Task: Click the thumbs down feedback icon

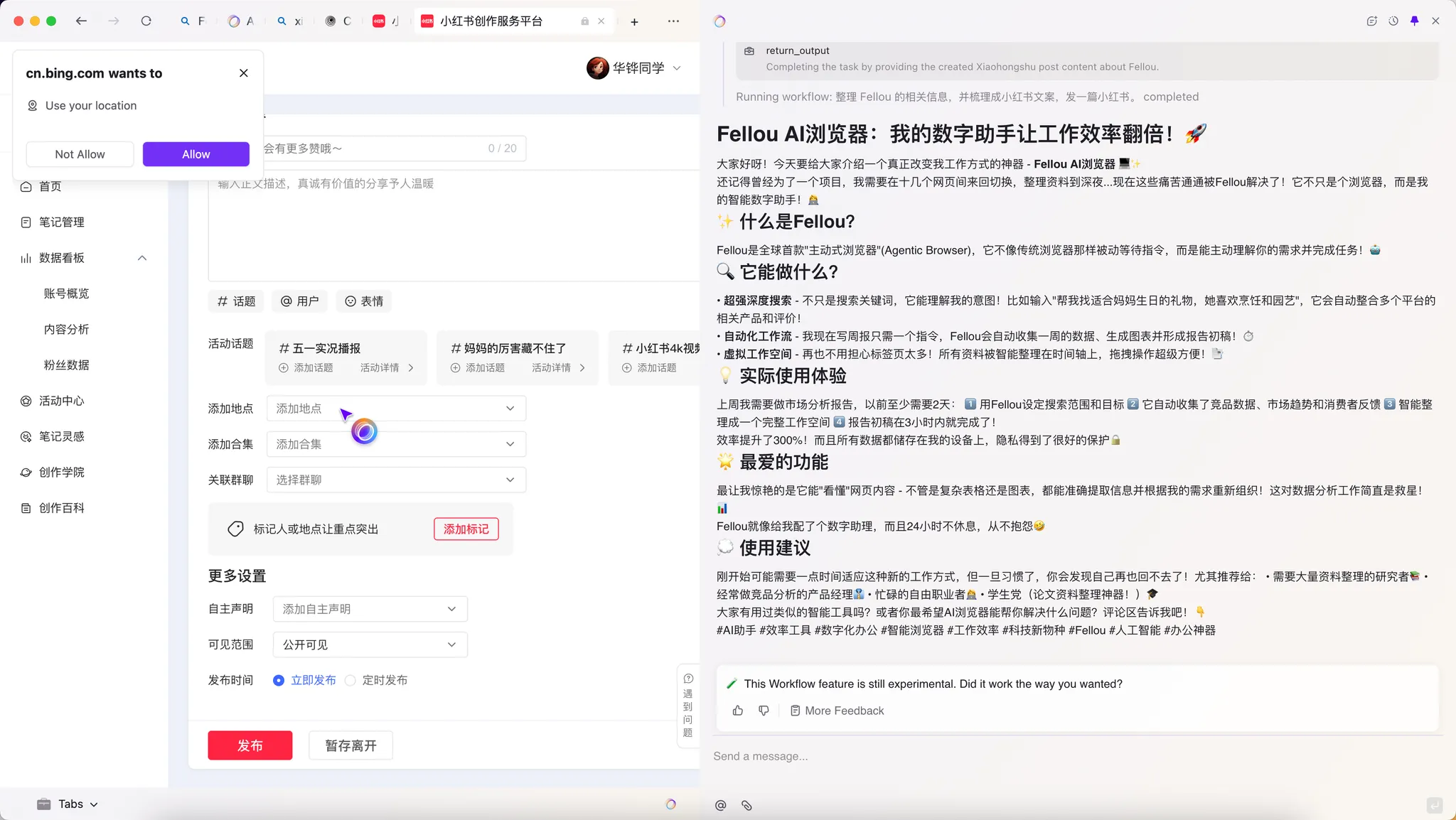Action: pyautogui.click(x=764, y=711)
